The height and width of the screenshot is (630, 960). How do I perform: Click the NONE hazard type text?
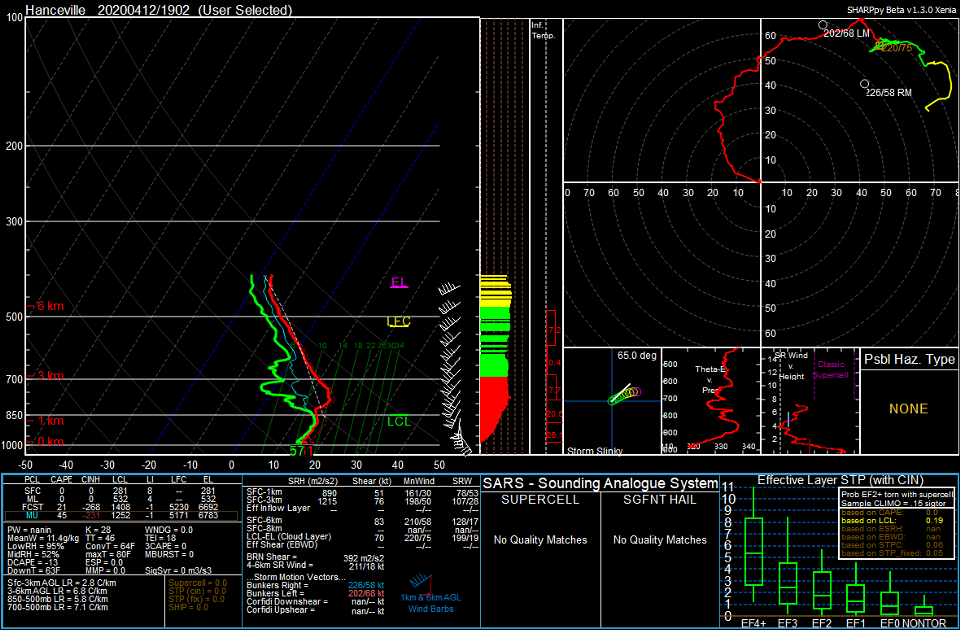click(910, 408)
